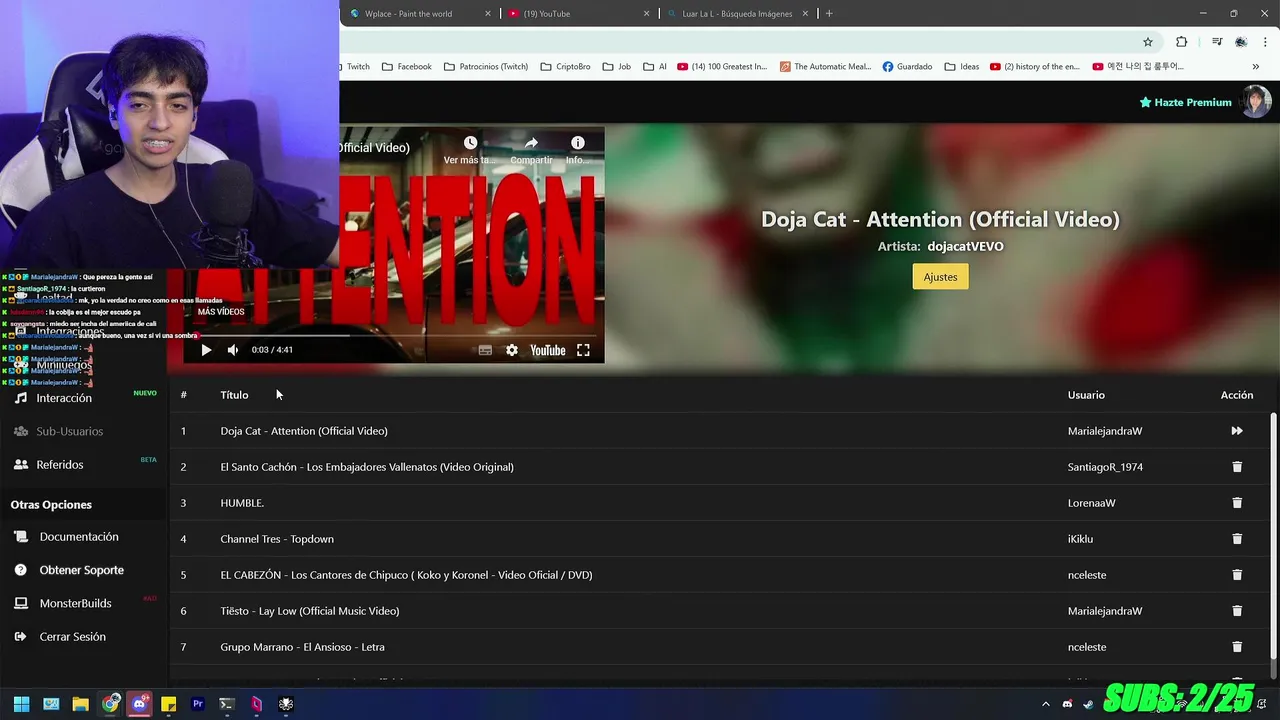Screen dimensions: 1280x720
Task: Open Hazte Premium link
Action: coord(1185,102)
